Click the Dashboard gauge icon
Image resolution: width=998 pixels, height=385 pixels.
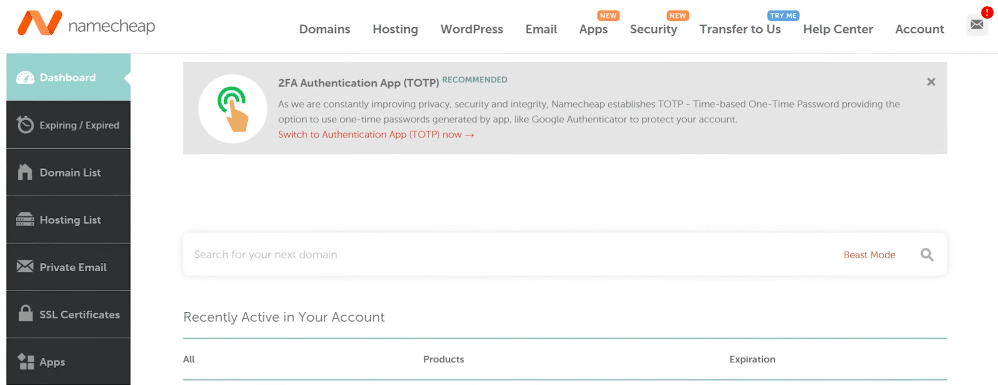[x=25, y=78]
